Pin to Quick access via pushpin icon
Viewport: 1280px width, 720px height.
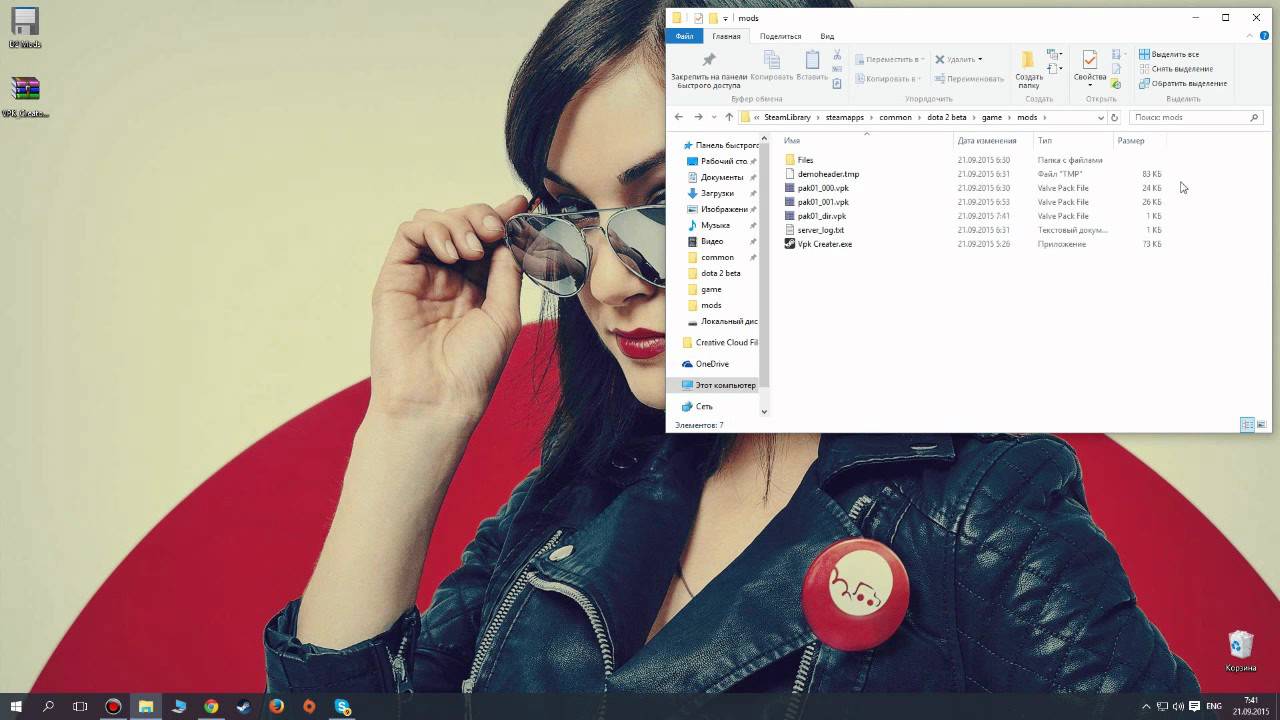tap(709, 61)
